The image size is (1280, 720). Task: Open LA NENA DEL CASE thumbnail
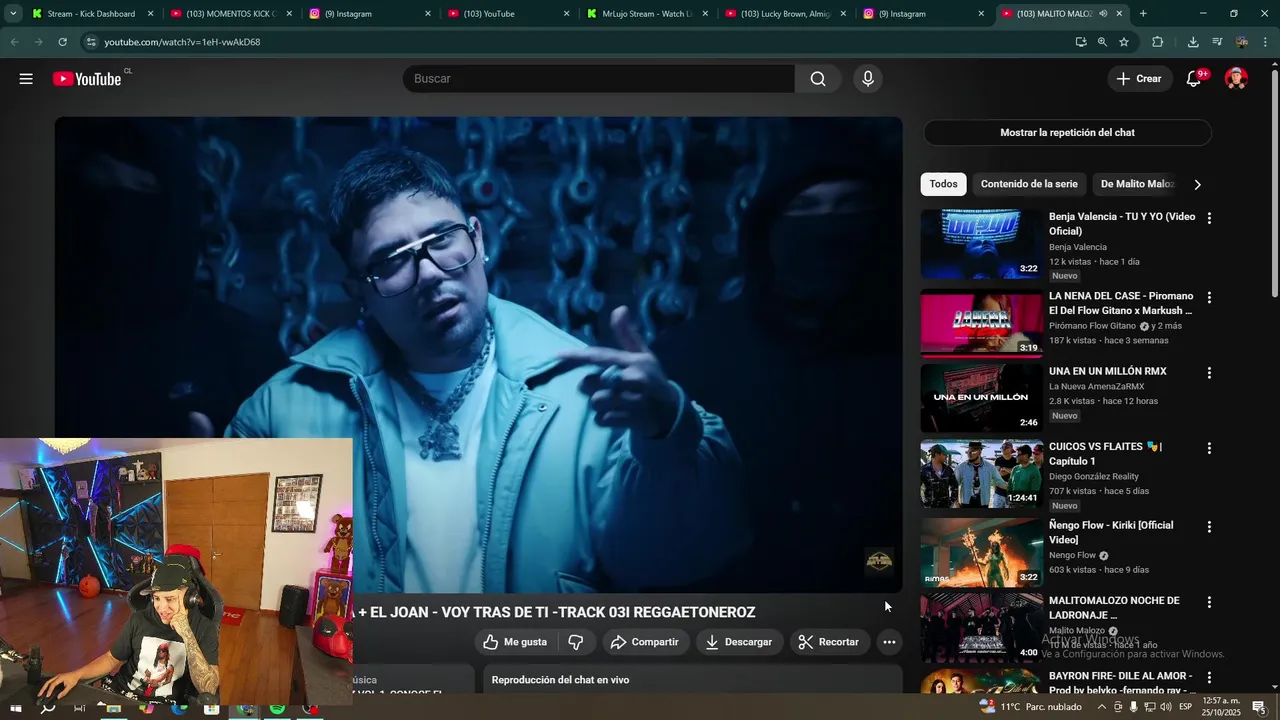pos(981,323)
